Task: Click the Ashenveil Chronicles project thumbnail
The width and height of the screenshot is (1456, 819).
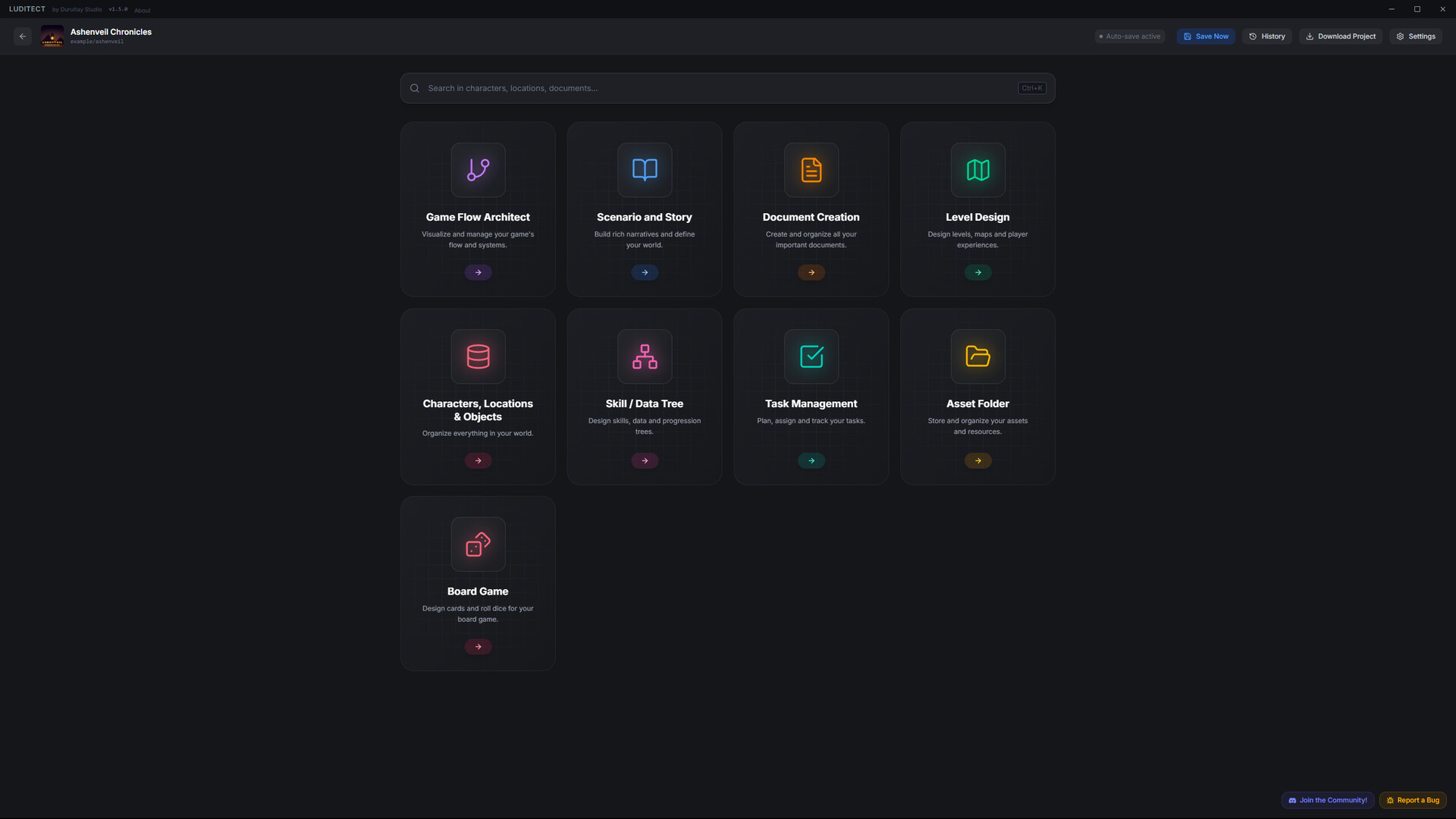Action: tap(52, 36)
